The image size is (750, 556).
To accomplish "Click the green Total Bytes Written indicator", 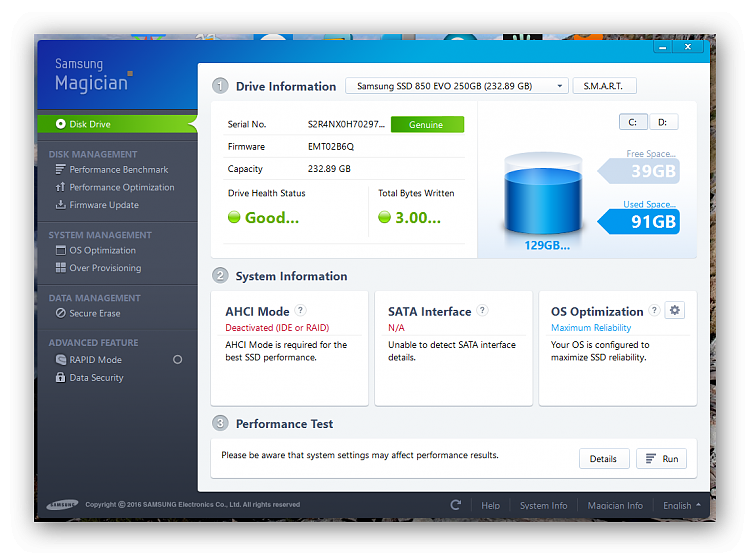I will 384,217.
